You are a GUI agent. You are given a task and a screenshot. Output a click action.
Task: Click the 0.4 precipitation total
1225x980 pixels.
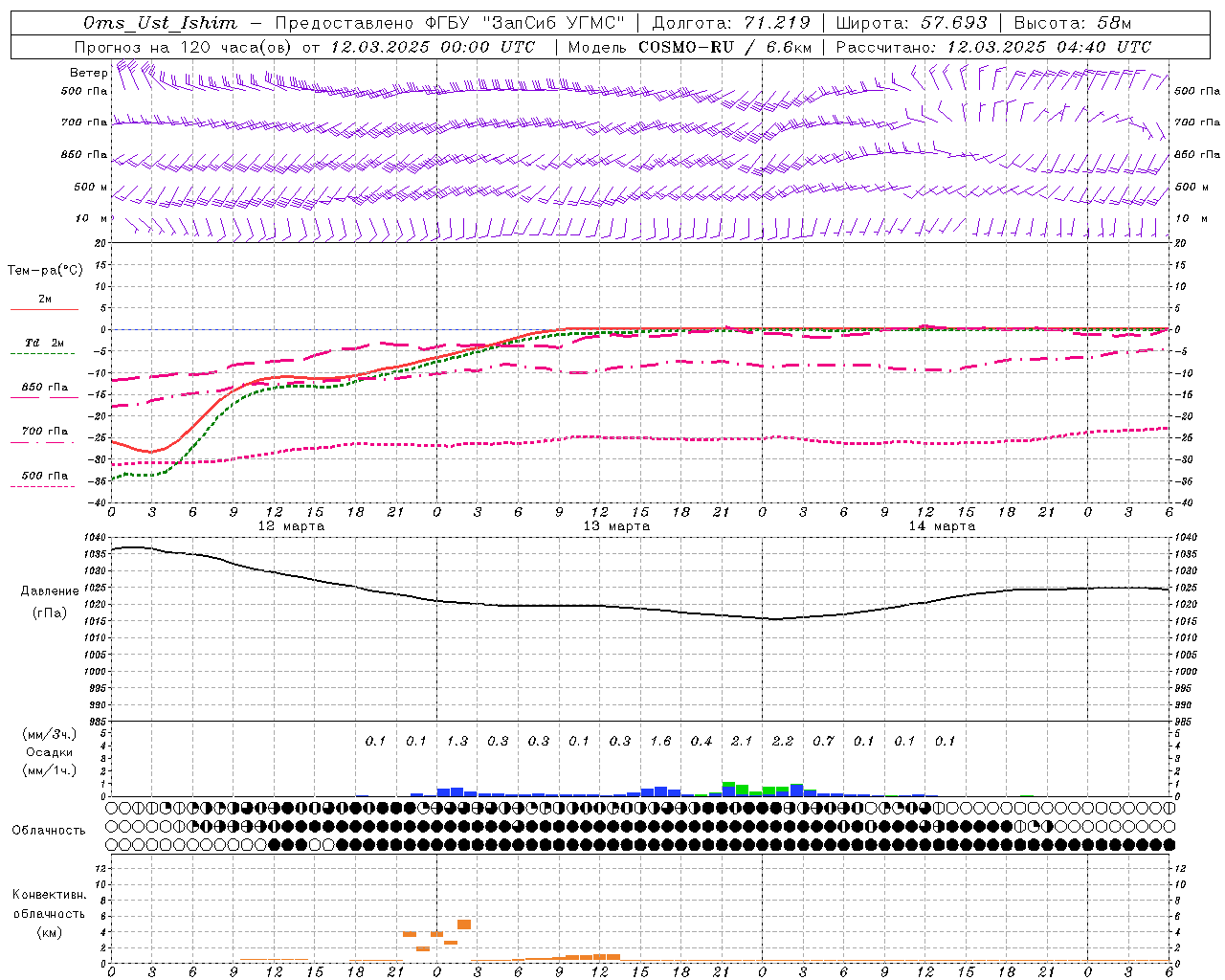702,741
